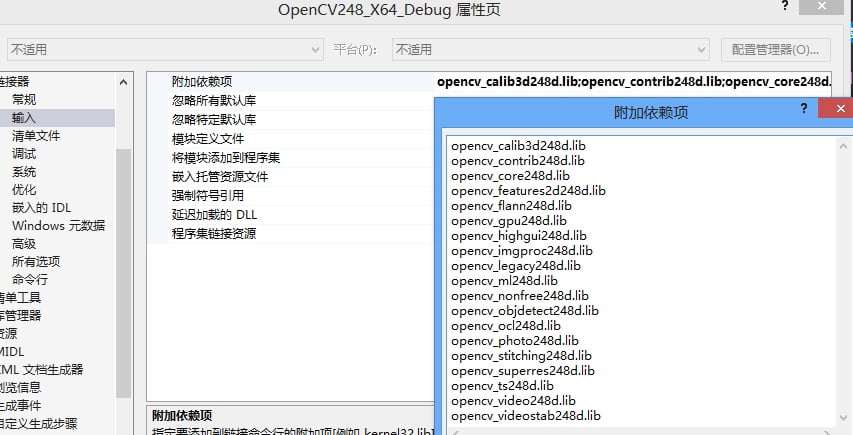
Task: Select 高级 in the linker tree
Action: 24,243
